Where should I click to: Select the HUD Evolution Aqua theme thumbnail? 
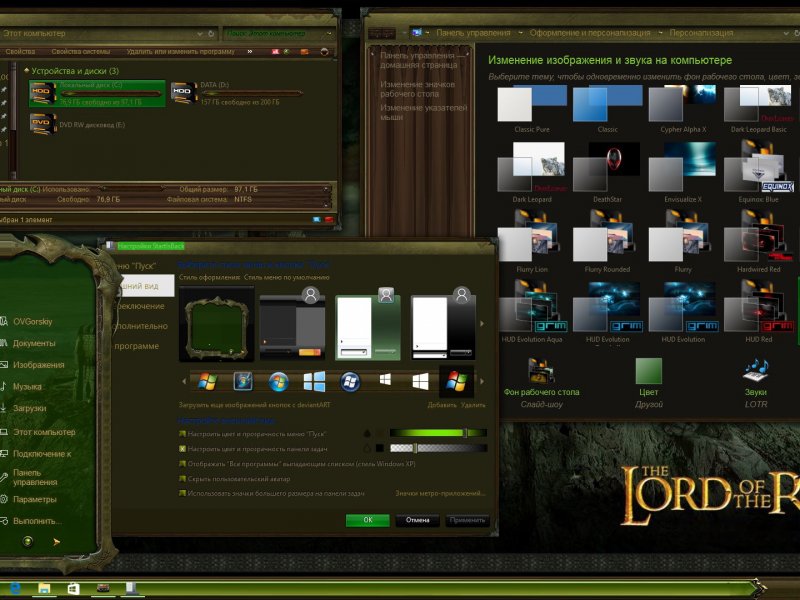pos(532,307)
